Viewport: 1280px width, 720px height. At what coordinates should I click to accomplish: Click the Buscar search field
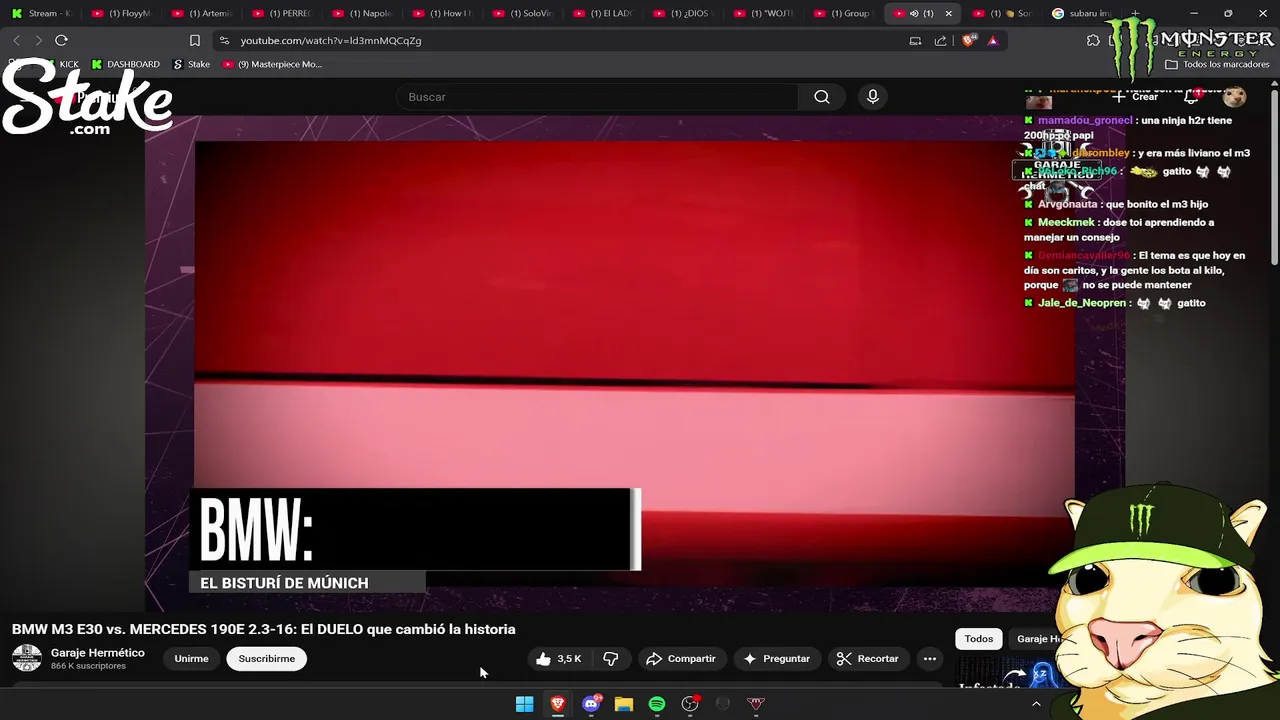pos(597,97)
